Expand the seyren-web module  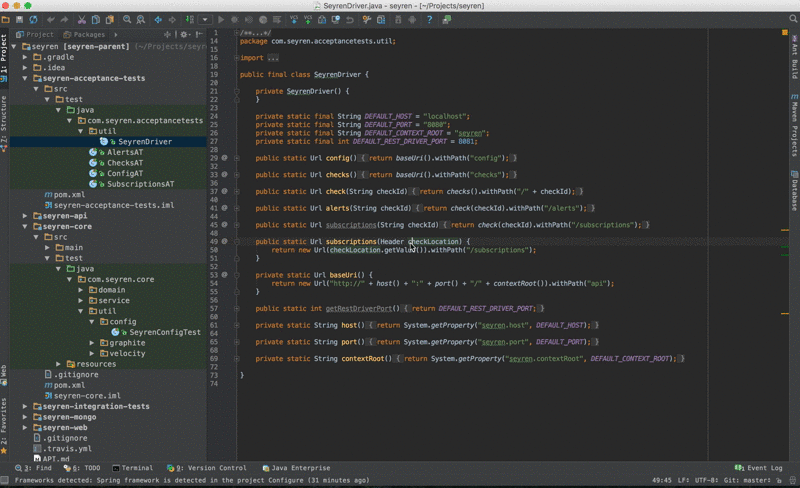click(25, 427)
